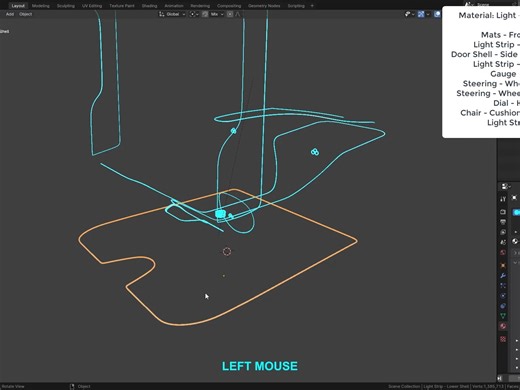Click 'Chair - Cushion' in material list

pyautogui.click(x=490, y=113)
